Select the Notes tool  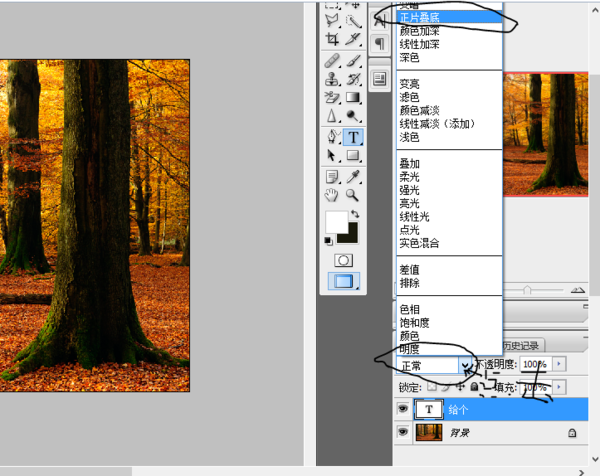click(x=332, y=177)
